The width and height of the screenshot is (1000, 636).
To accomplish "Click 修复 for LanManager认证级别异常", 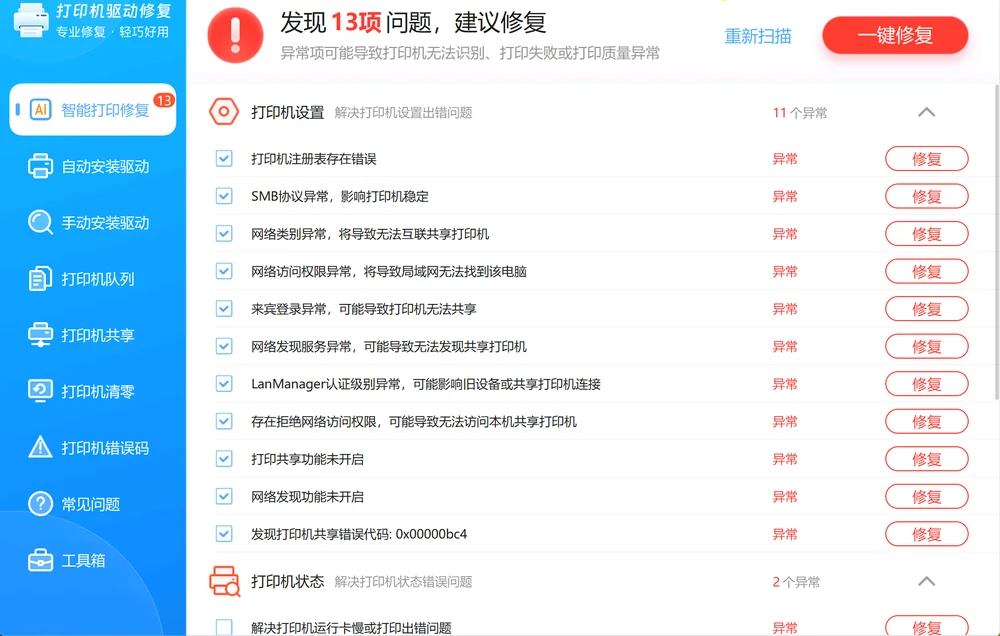I will (x=927, y=383).
